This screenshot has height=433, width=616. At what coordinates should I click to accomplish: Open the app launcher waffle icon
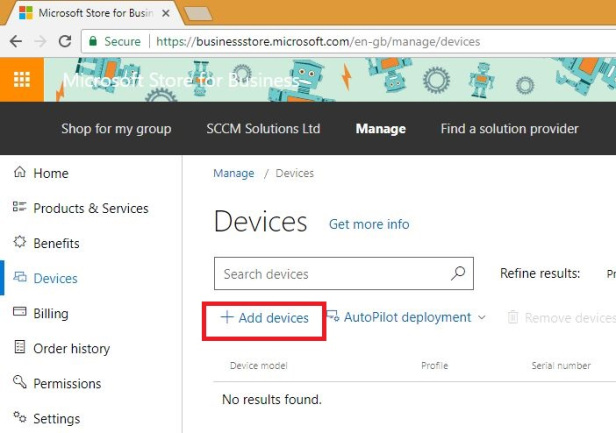pyautogui.click(x=21, y=79)
